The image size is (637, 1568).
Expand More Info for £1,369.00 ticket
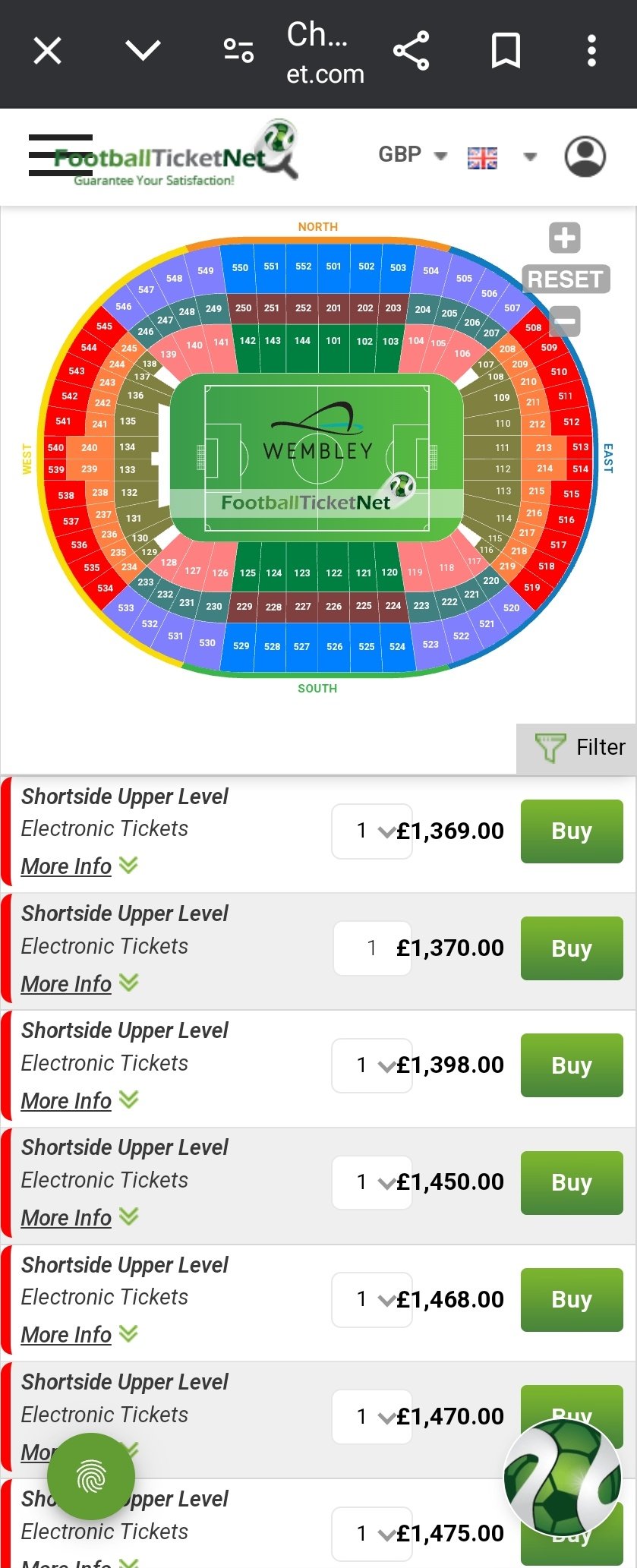tap(79, 866)
